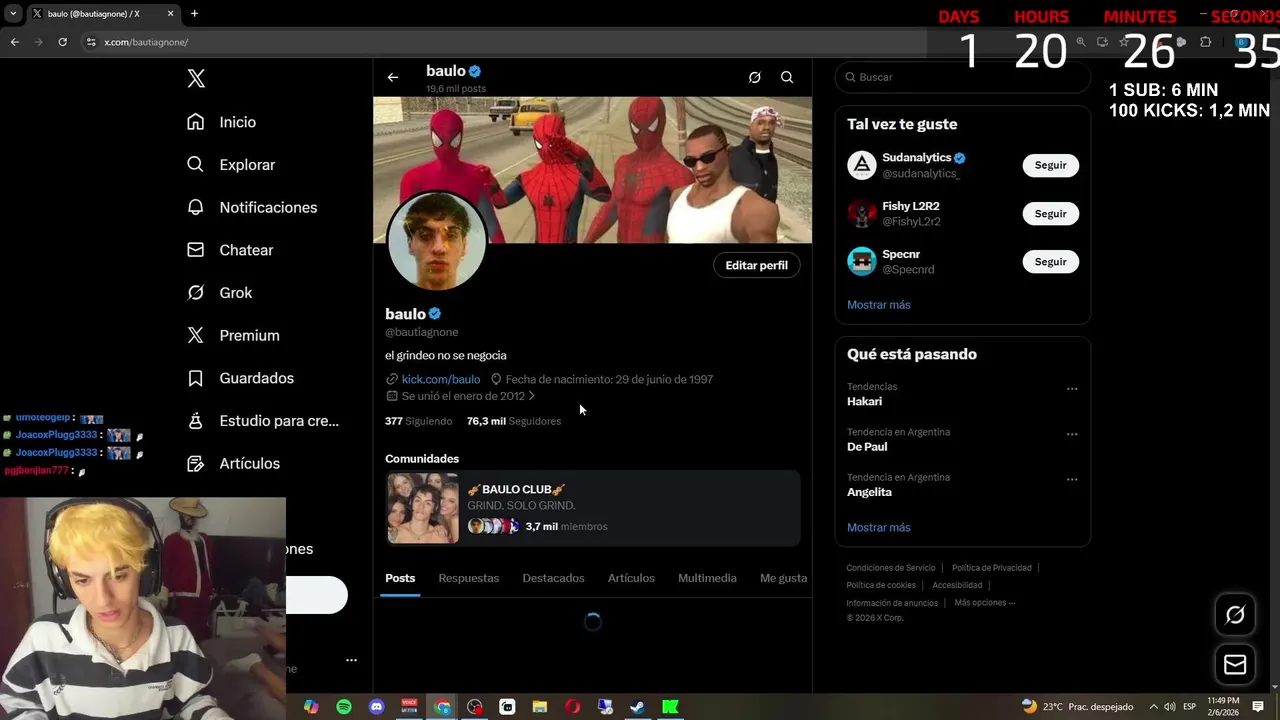
Task: Open Specnr profile avatar
Action: [x=861, y=261]
